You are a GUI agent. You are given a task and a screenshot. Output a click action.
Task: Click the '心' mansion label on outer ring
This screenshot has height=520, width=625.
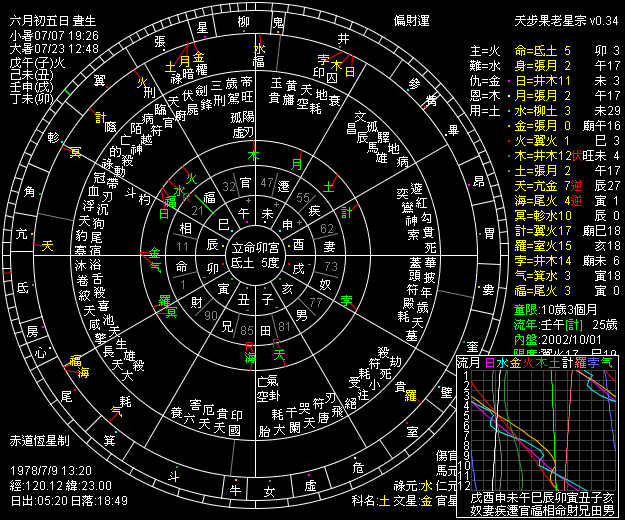click(x=41, y=352)
